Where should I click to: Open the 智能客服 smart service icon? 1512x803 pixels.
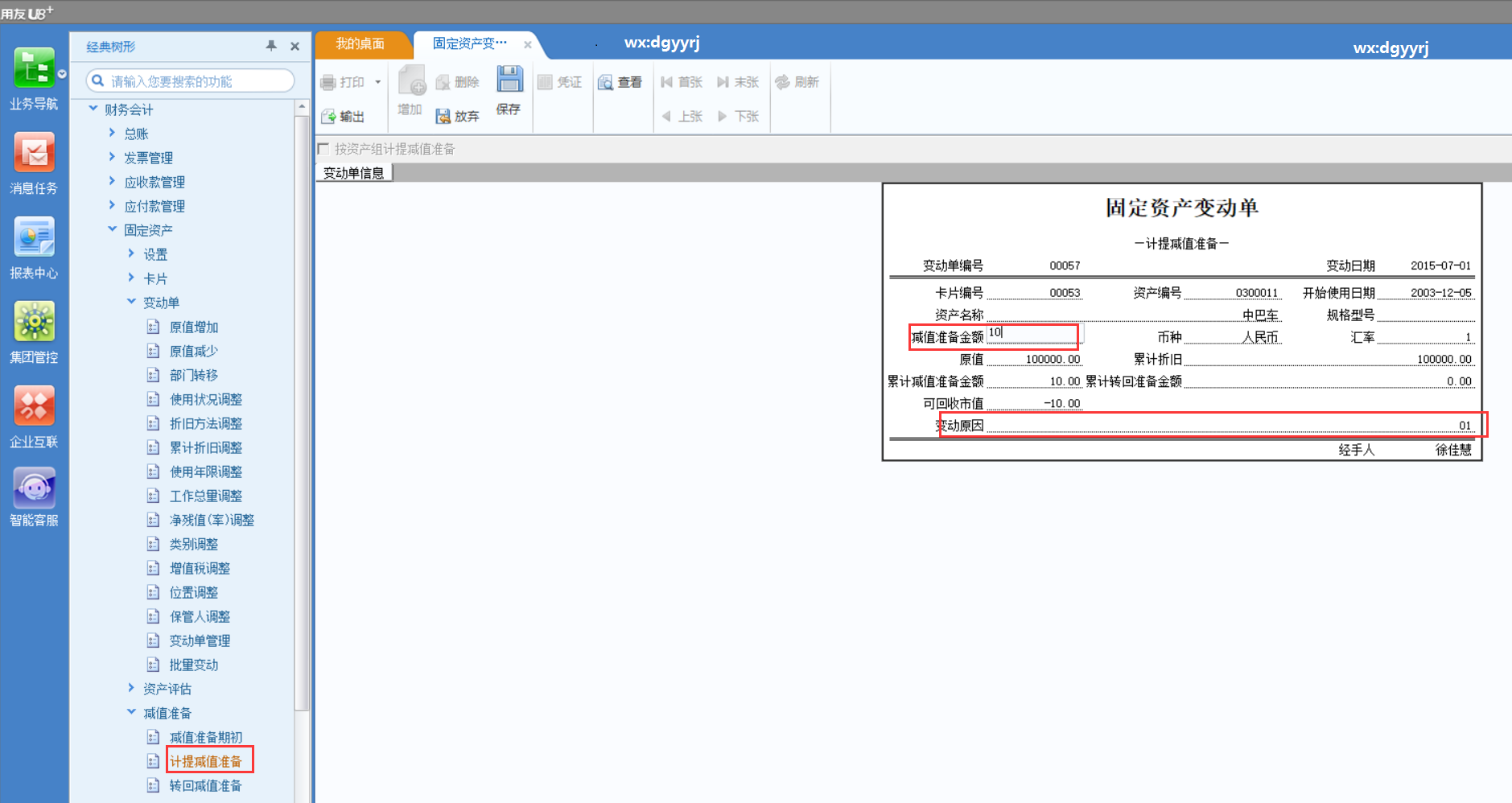[x=34, y=488]
